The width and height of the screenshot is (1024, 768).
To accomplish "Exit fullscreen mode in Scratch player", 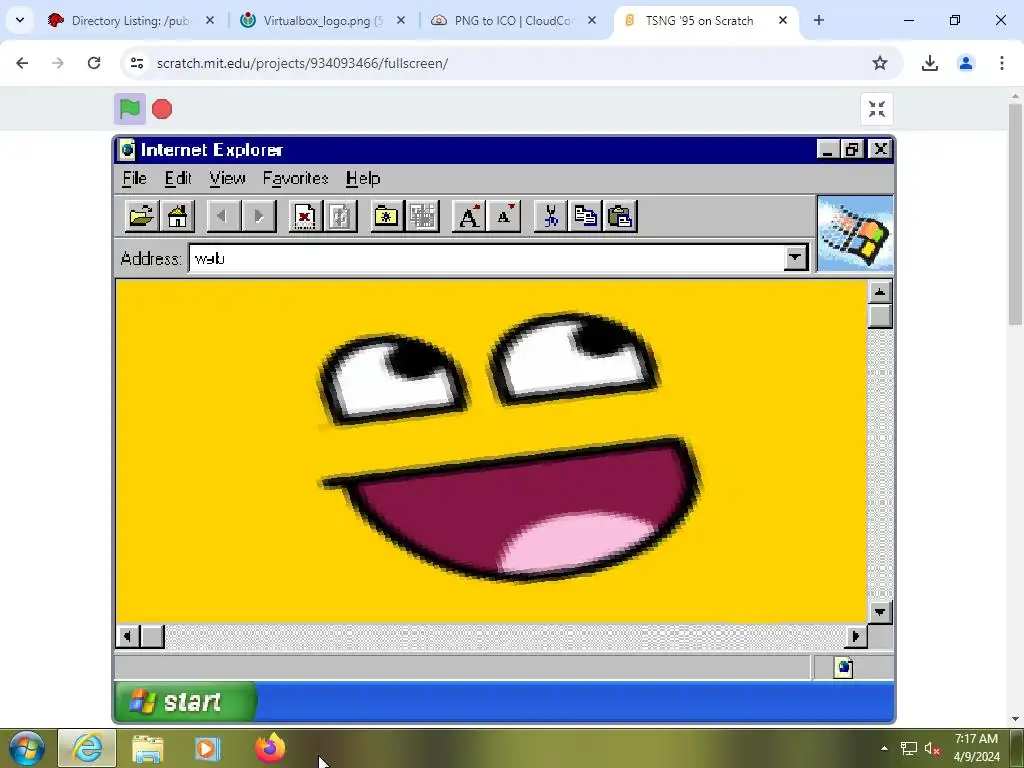I will pyautogui.click(x=876, y=109).
